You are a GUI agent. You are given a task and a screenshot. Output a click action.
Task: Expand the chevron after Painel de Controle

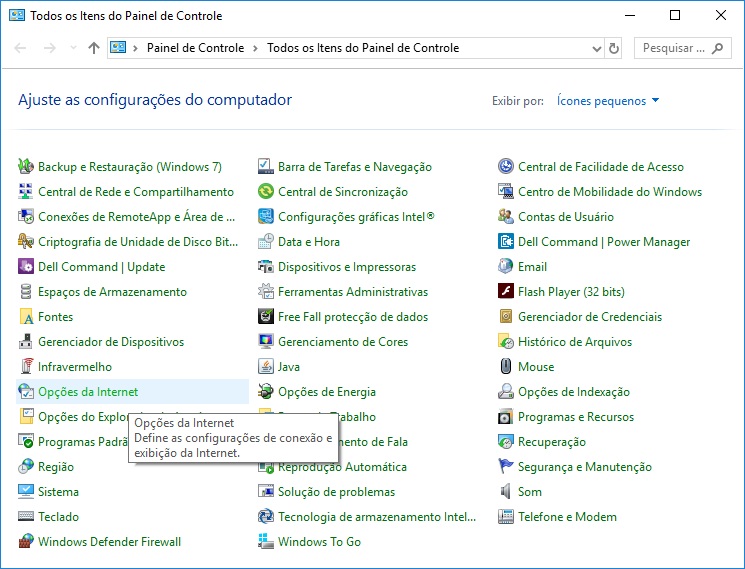coord(255,48)
